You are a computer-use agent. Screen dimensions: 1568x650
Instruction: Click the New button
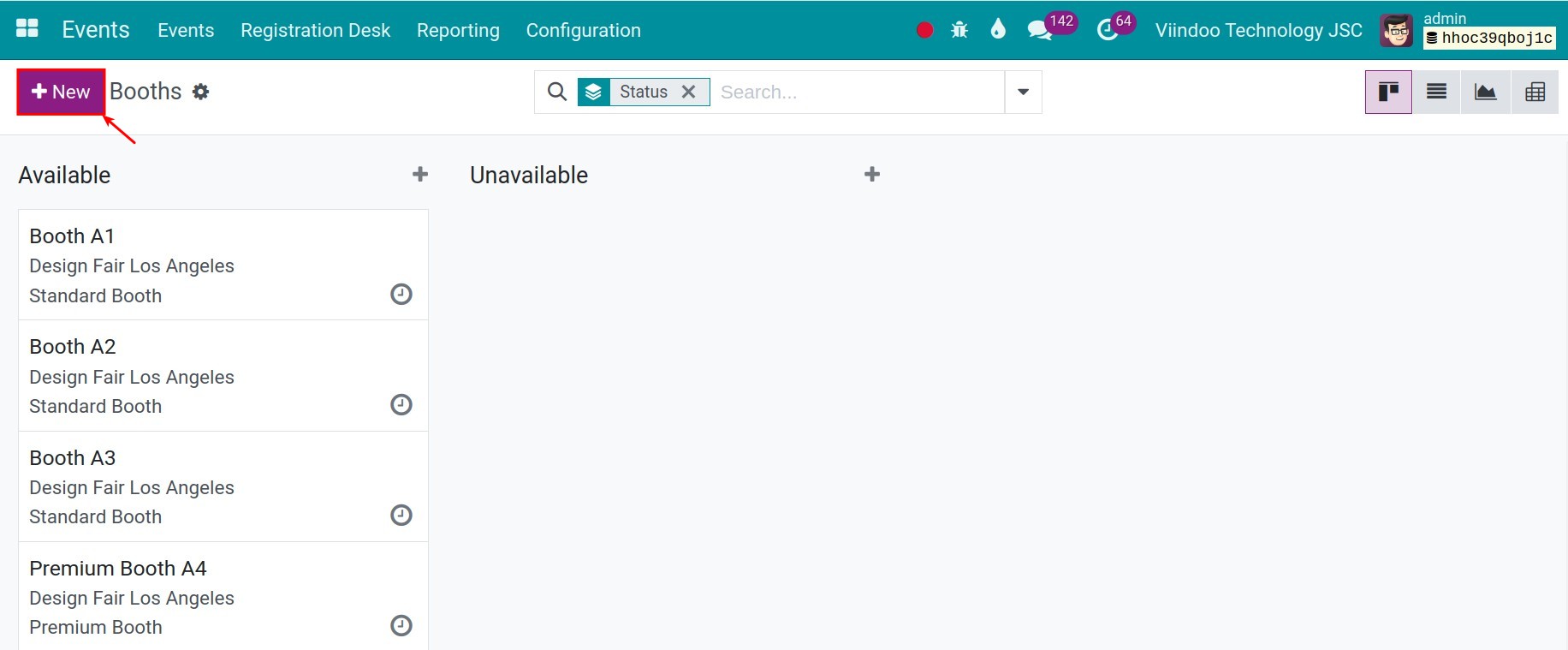[61, 92]
